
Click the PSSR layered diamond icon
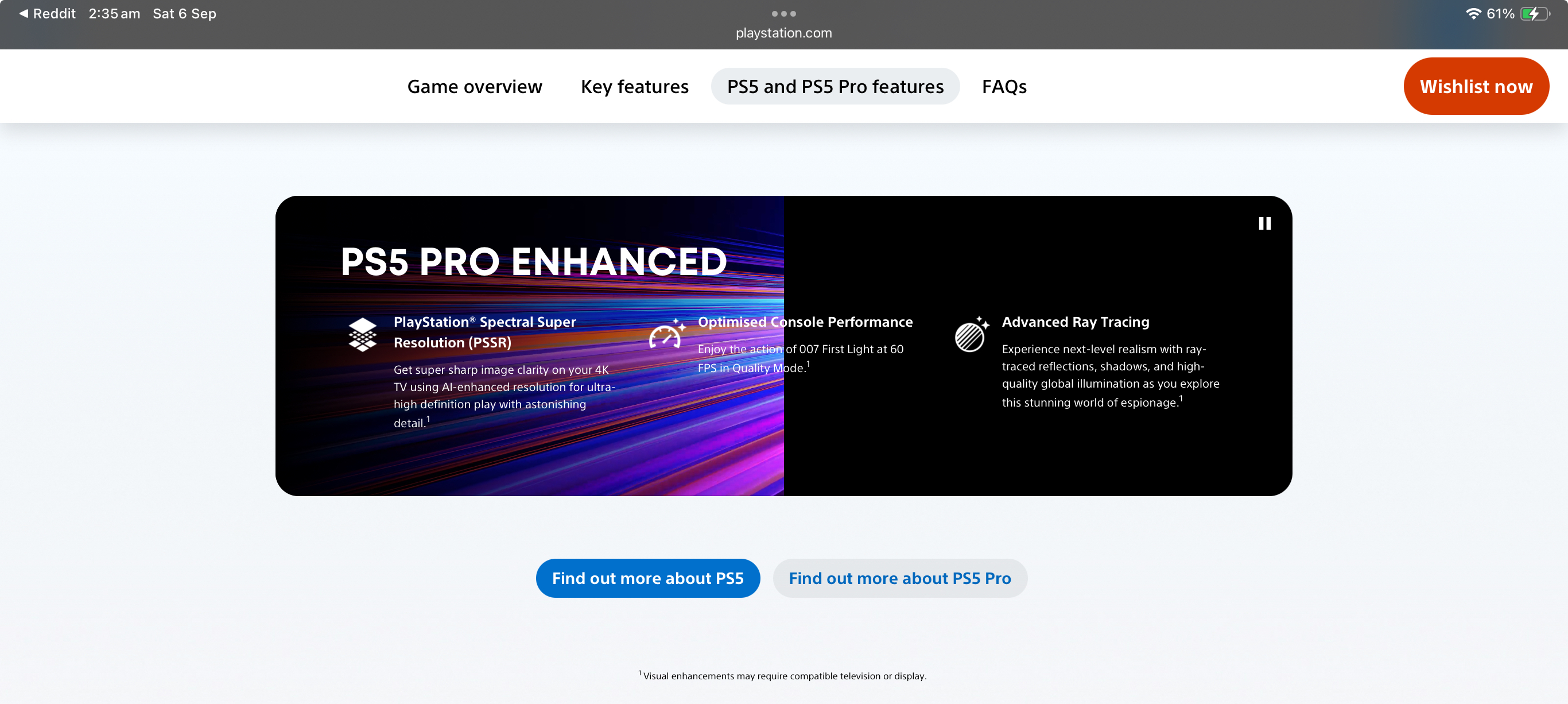click(x=363, y=334)
